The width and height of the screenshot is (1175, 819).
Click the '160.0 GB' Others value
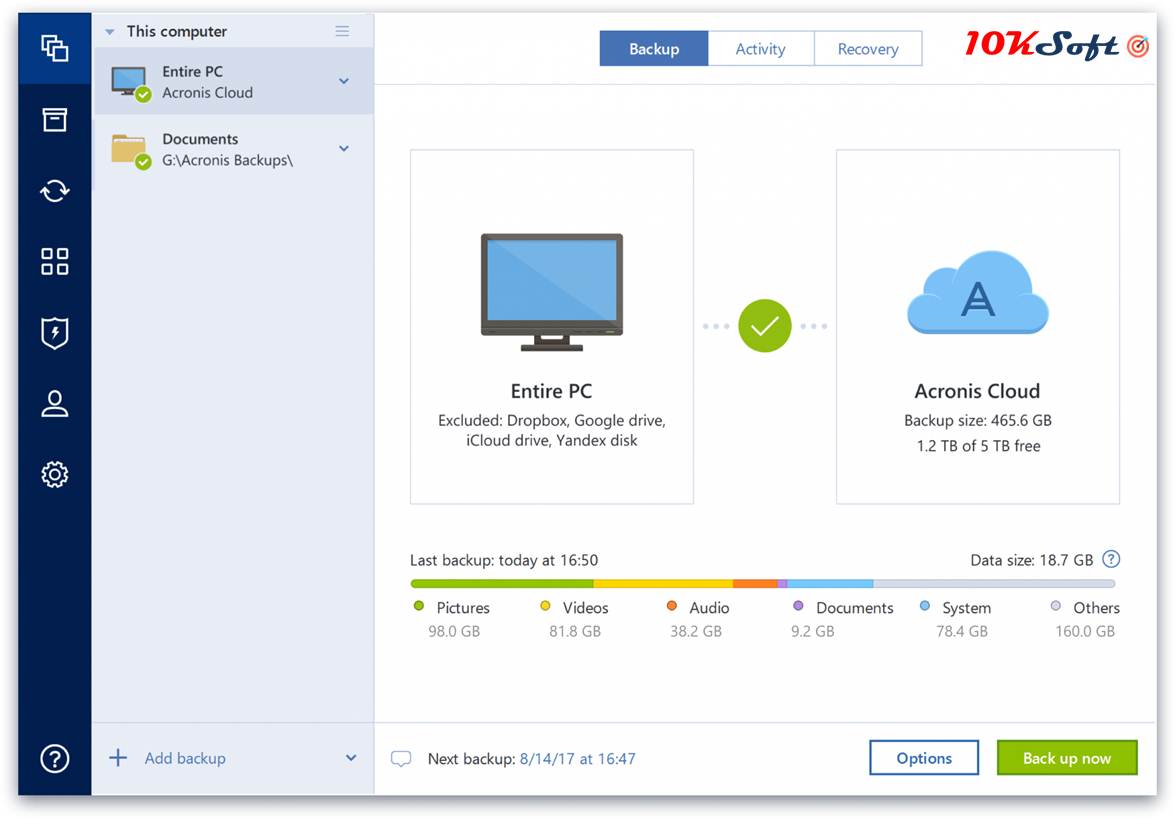(1085, 632)
